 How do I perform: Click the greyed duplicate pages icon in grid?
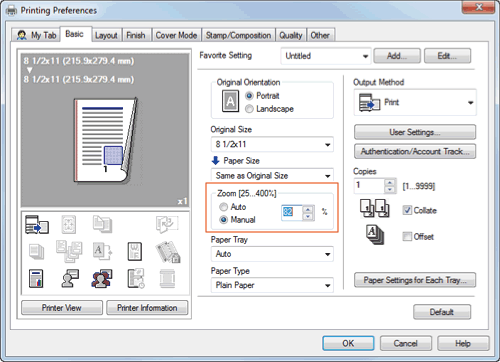pyautogui.click(x=102, y=224)
